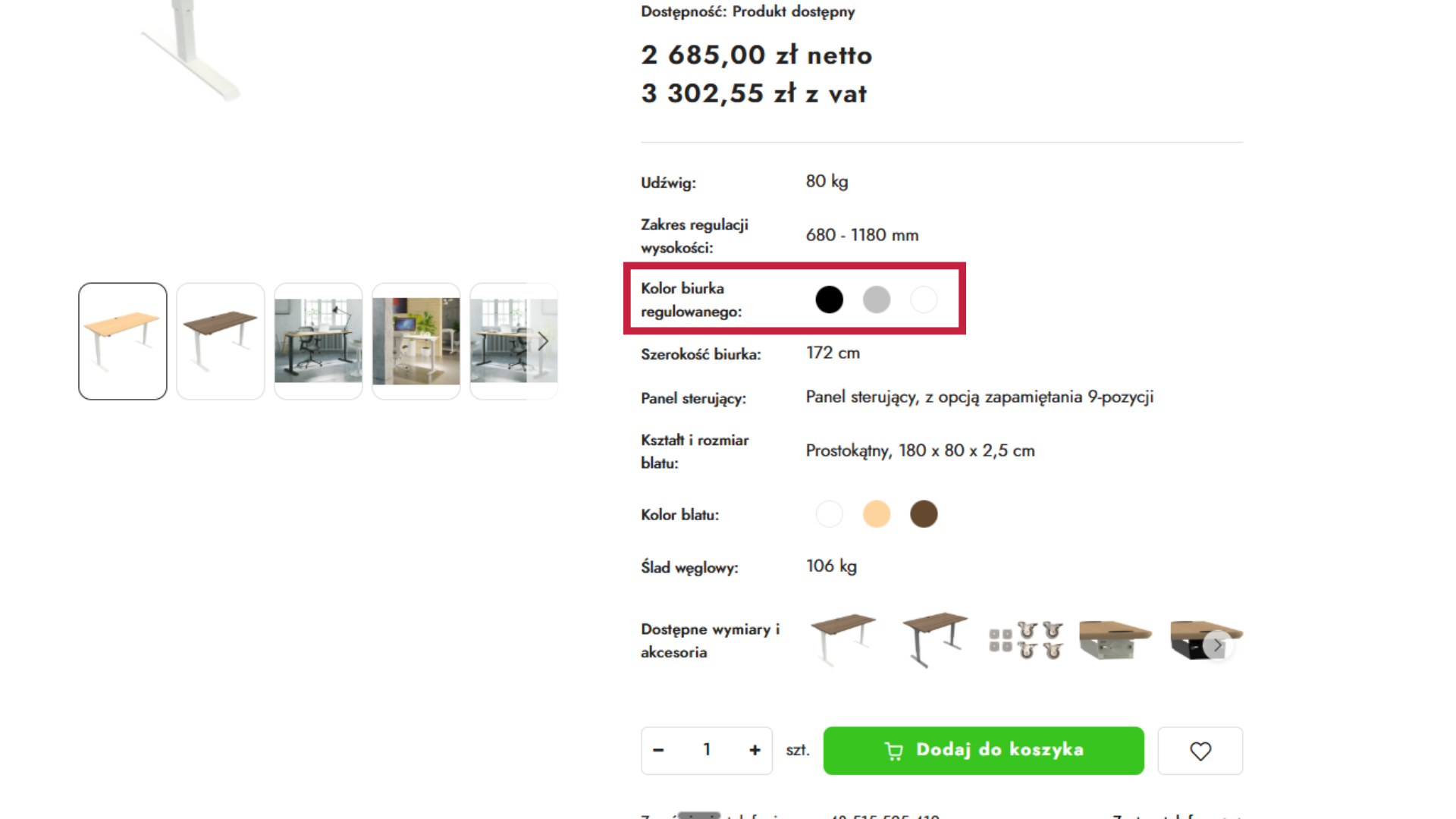
Task: Show next gallery thumbnails with arrow
Action: point(543,341)
